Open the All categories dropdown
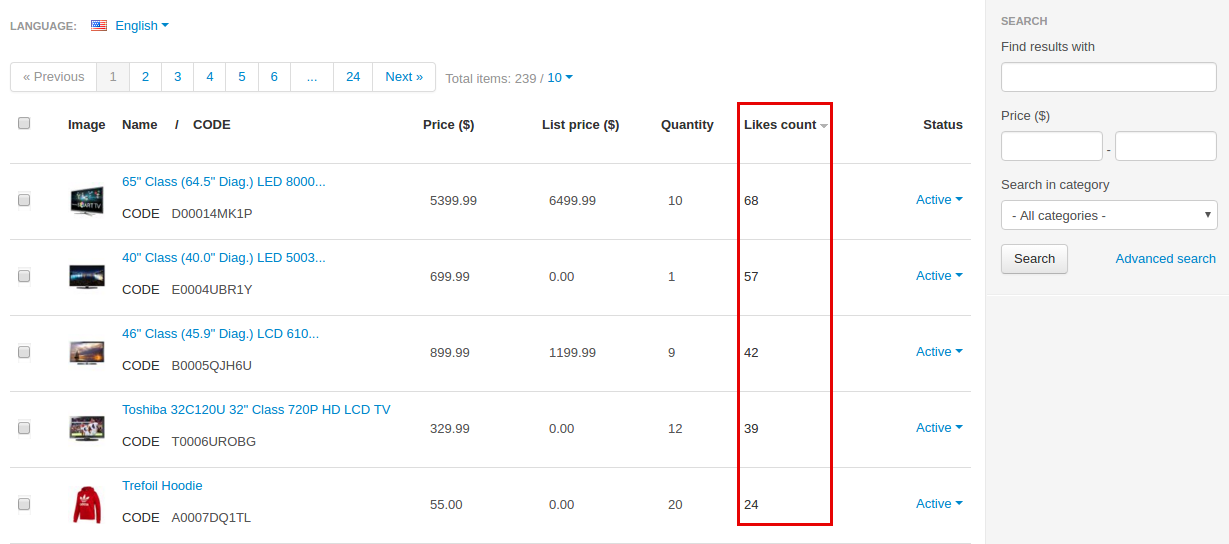 pos(1109,215)
